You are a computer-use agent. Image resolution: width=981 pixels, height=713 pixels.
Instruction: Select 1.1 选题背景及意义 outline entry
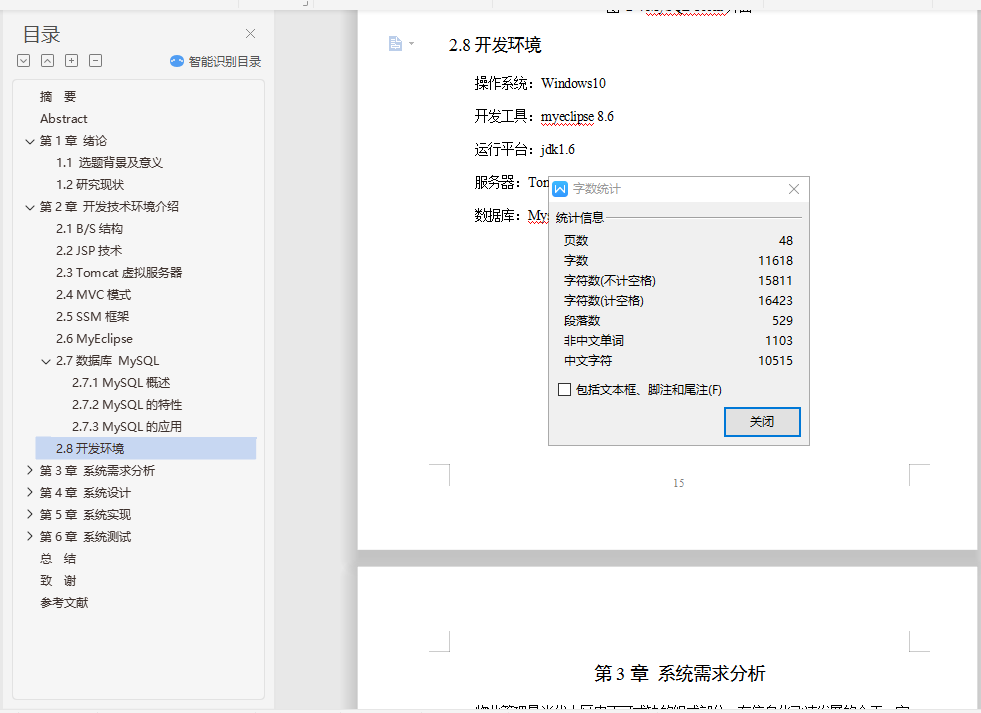(x=109, y=163)
